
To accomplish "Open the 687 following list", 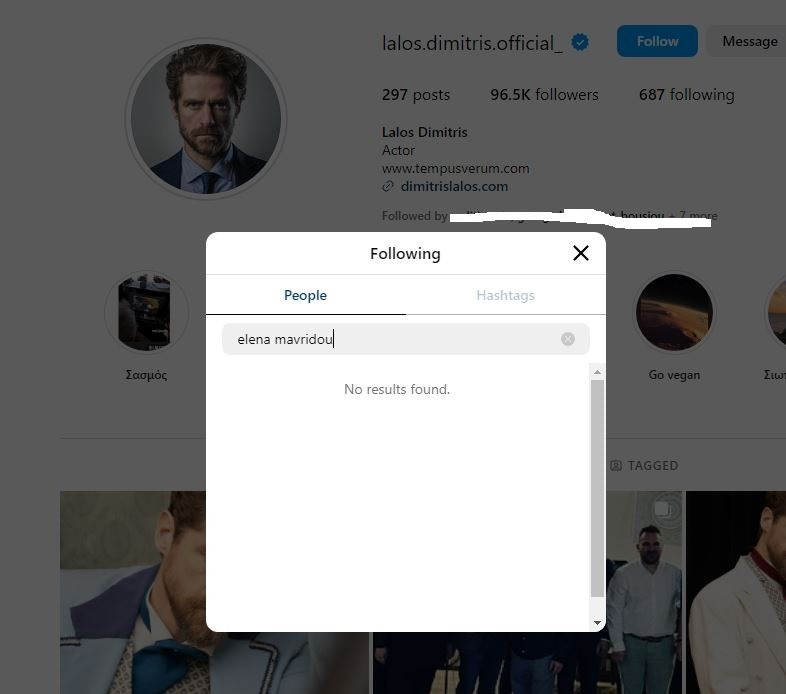I will pyautogui.click(x=686, y=95).
